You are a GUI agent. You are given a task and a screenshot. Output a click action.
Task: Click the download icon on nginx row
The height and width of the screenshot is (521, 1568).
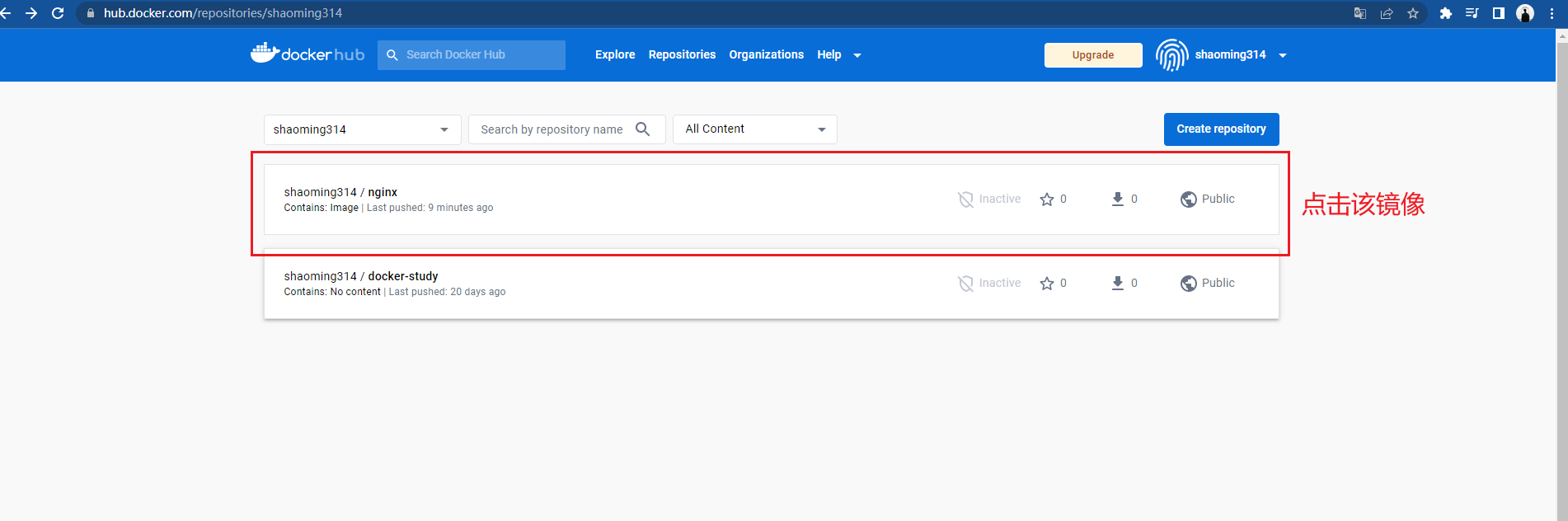pos(1118,199)
